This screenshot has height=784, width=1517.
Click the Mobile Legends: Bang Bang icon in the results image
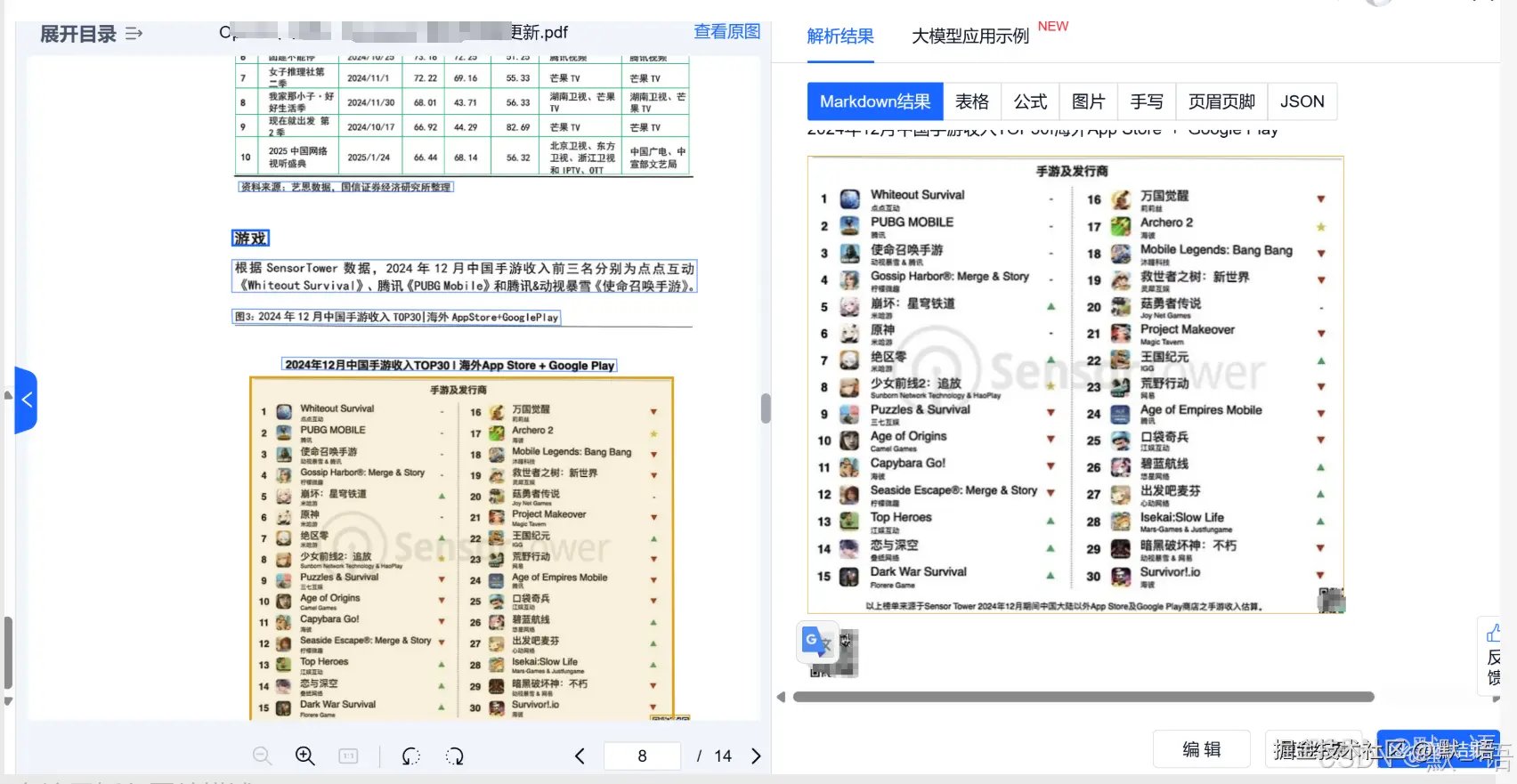click(1121, 254)
